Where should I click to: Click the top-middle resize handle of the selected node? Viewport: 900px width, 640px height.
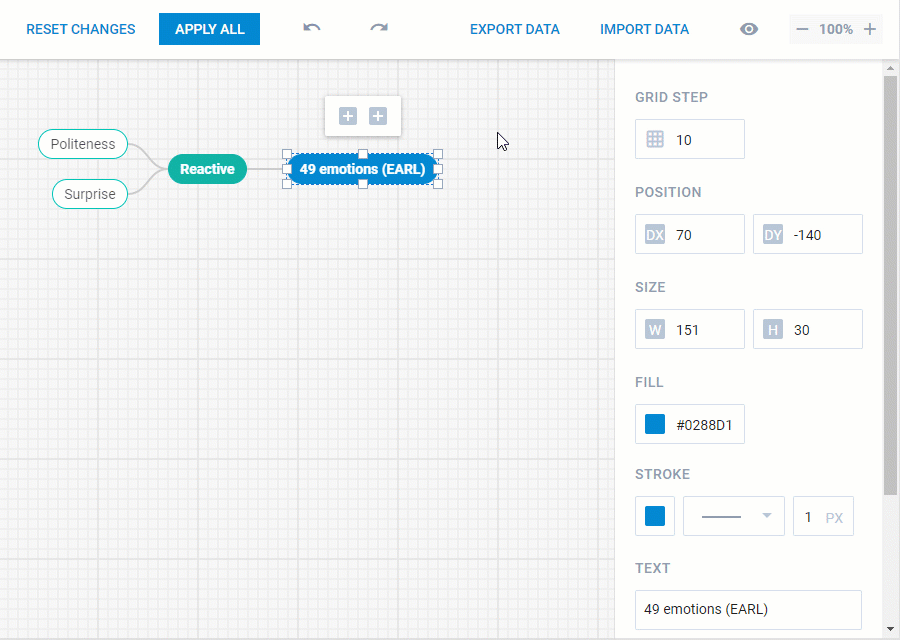363,154
